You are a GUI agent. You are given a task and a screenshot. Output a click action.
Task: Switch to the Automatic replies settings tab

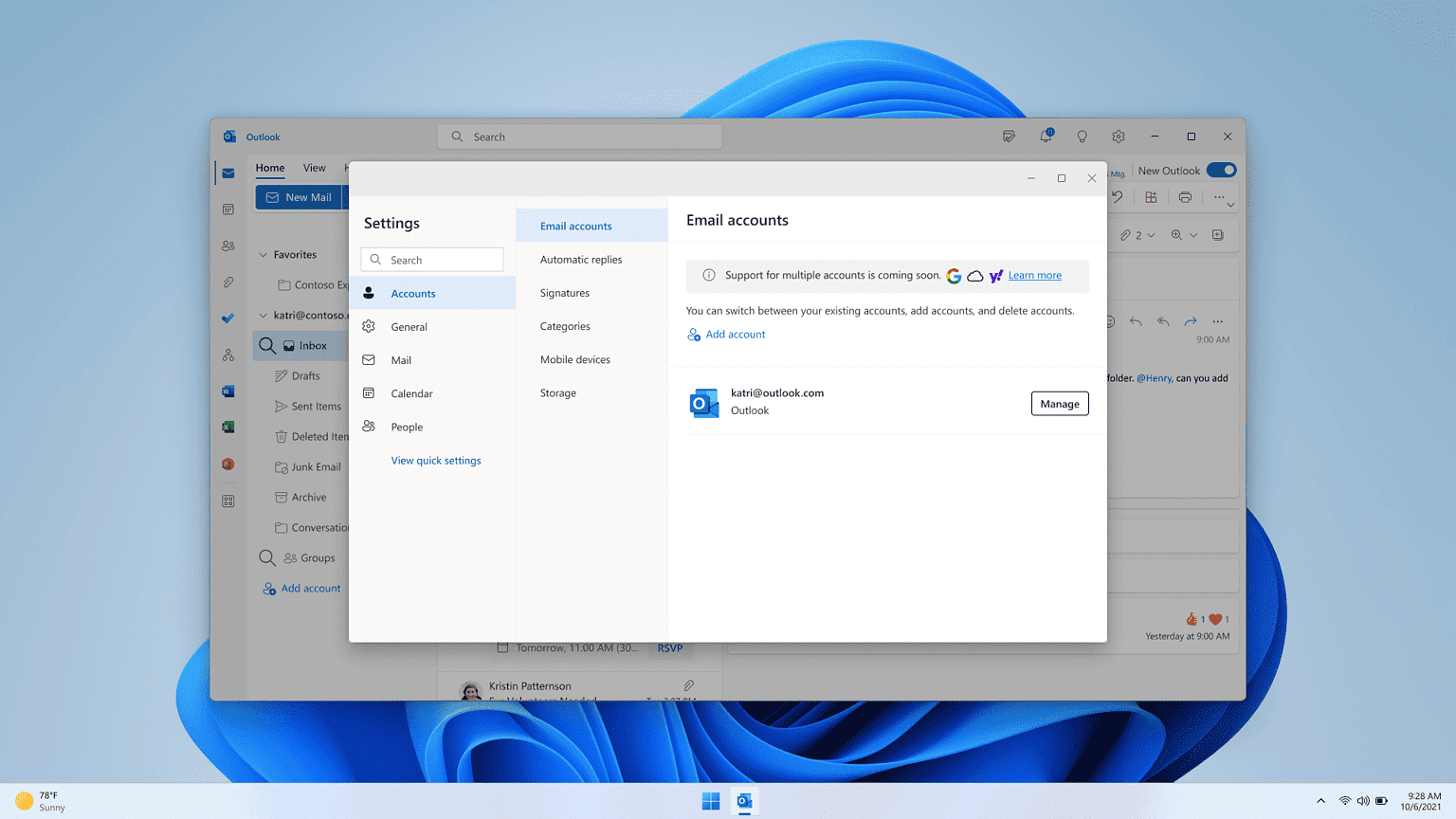click(580, 259)
